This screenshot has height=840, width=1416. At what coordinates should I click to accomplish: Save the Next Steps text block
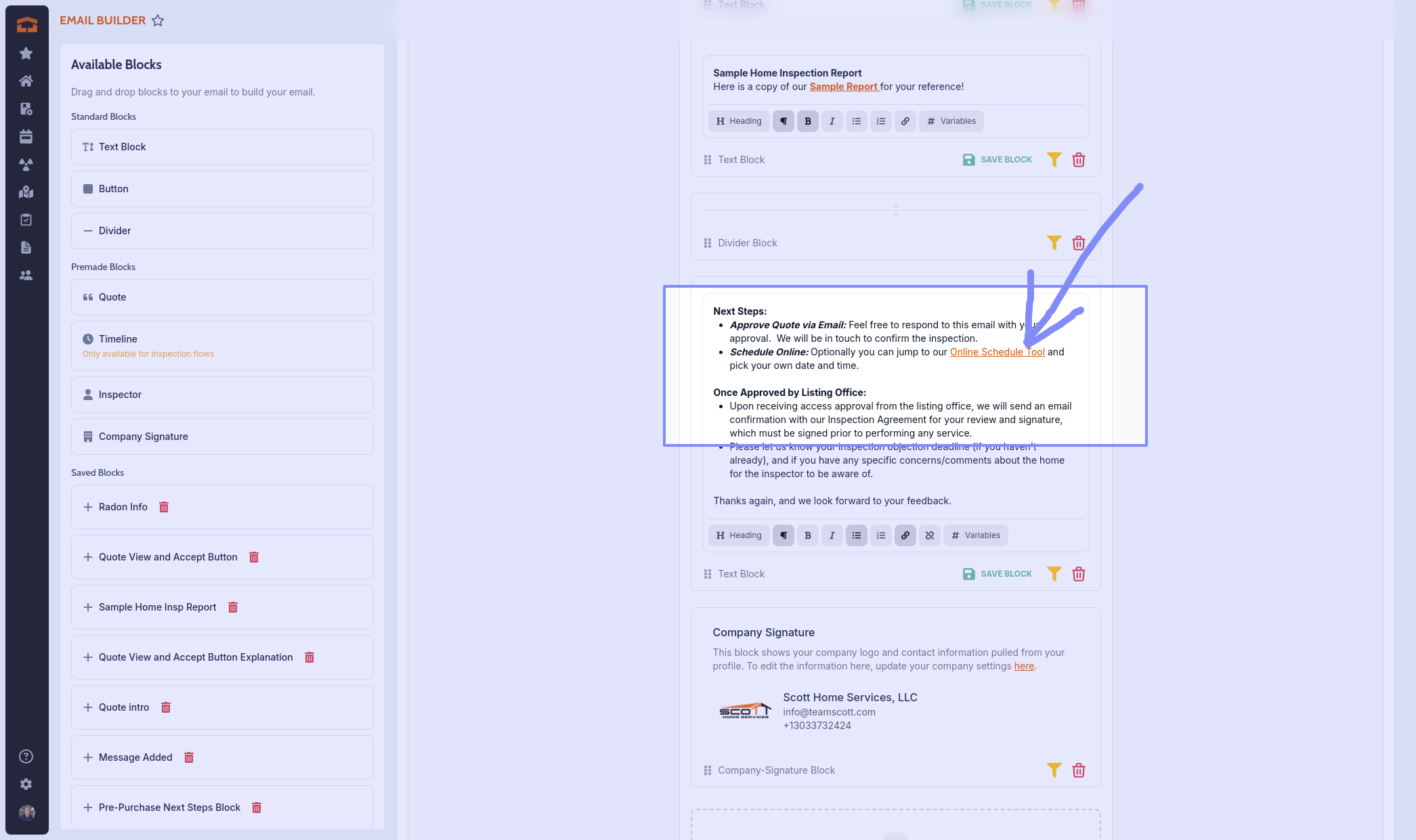997,574
